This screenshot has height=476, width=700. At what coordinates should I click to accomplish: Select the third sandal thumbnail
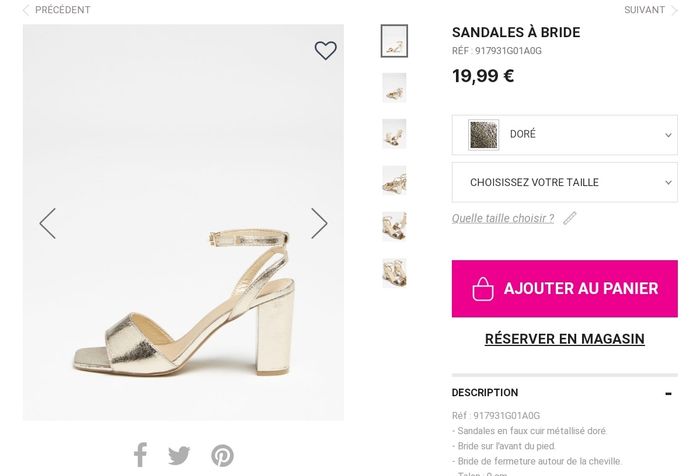394,134
